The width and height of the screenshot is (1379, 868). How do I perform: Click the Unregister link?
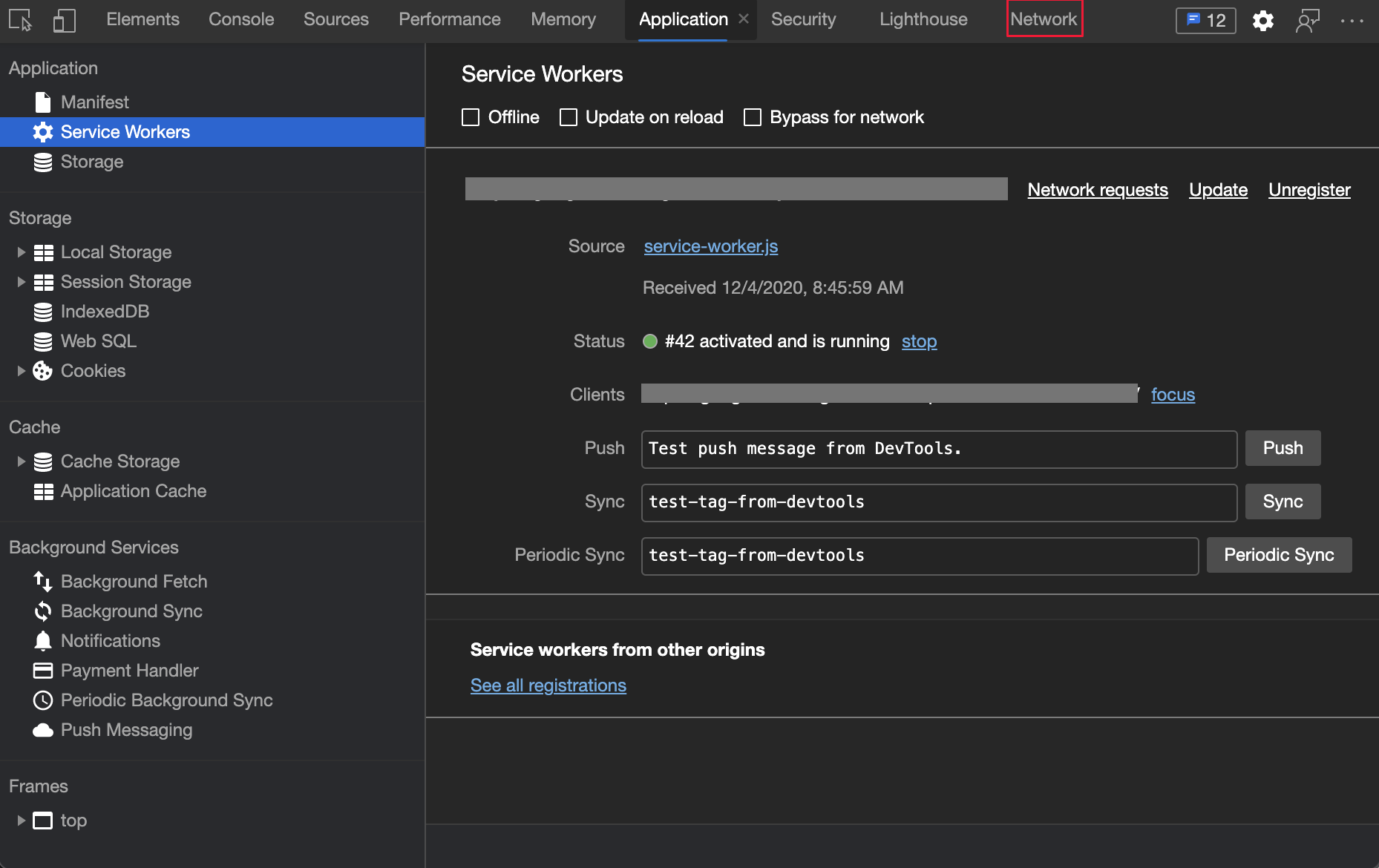point(1308,190)
